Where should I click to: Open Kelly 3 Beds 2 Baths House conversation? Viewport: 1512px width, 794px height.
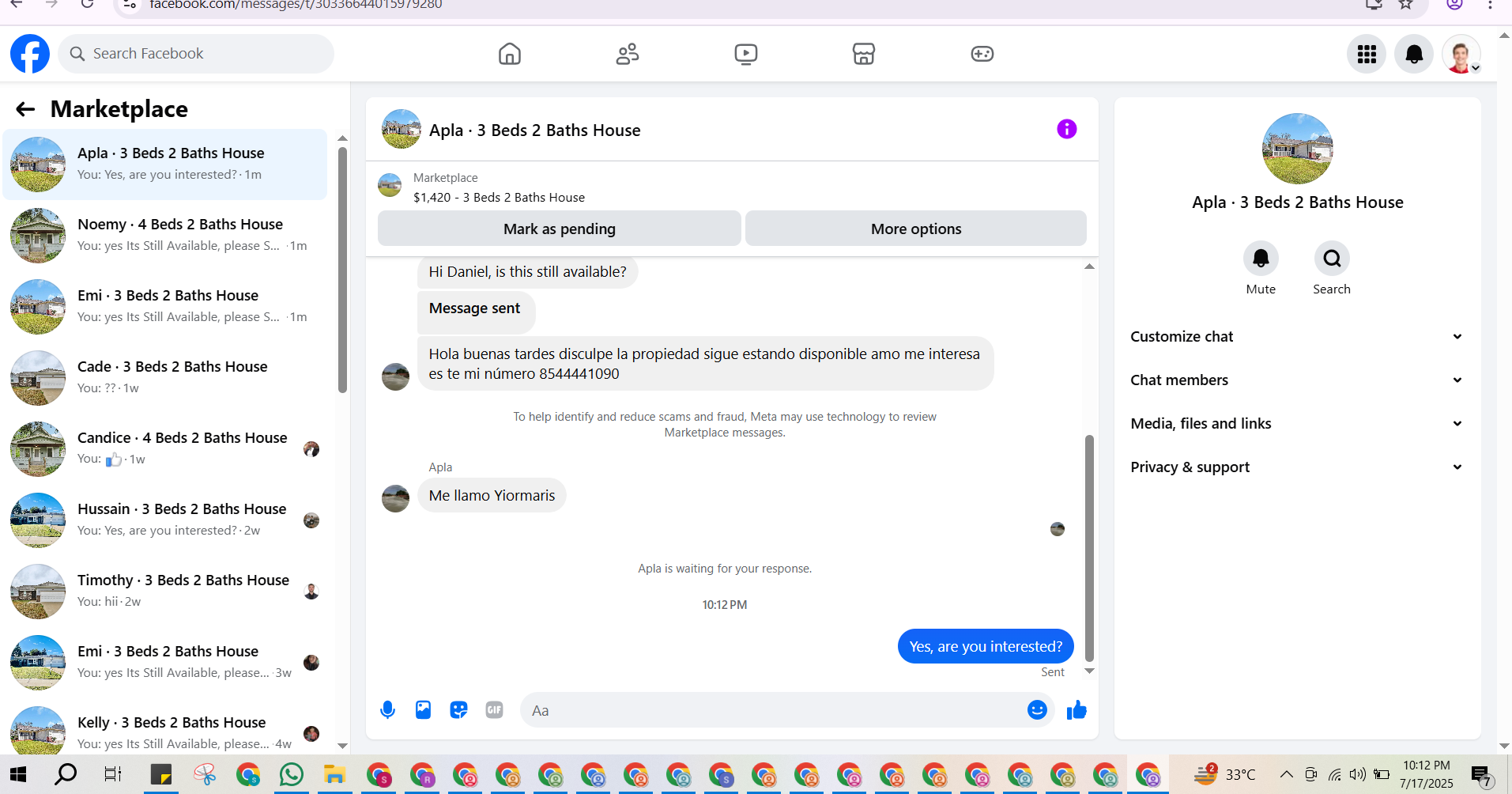point(165,731)
